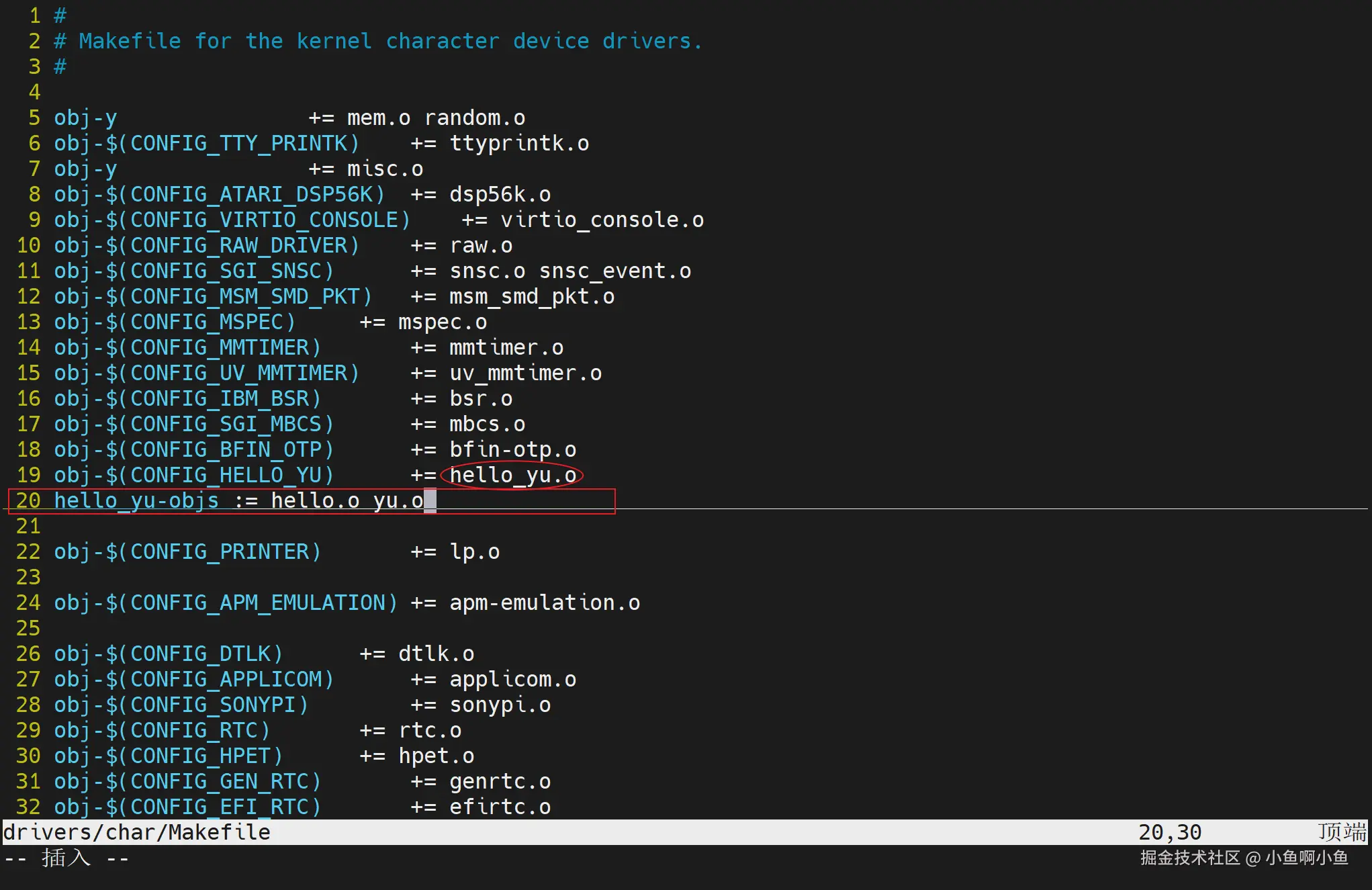Click line number 32 in gutter

pos(28,807)
